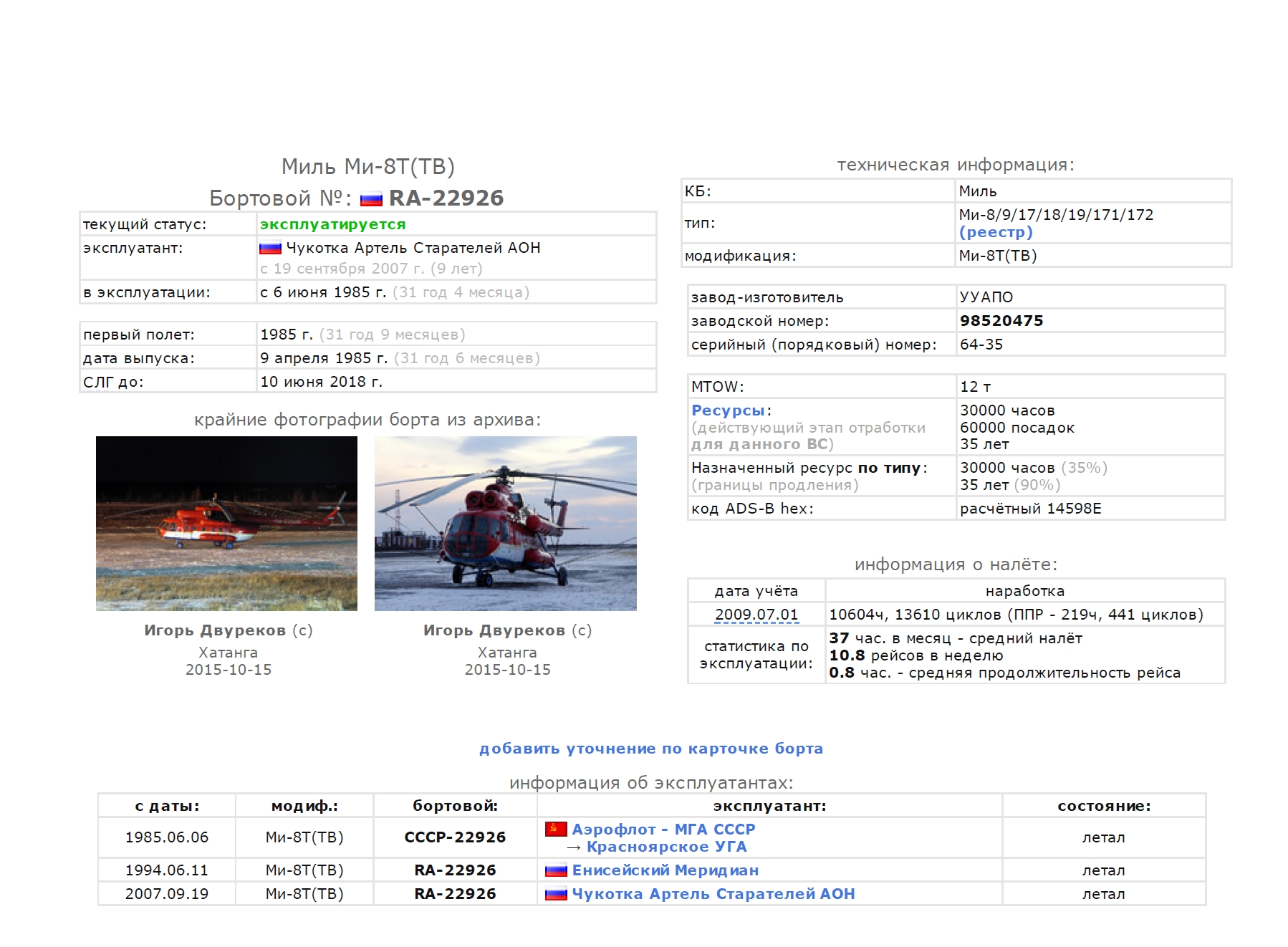This screenshot has width=1288, height=947.
Task: Click the underlined date 2009.07.01
Action: [756, 615]
